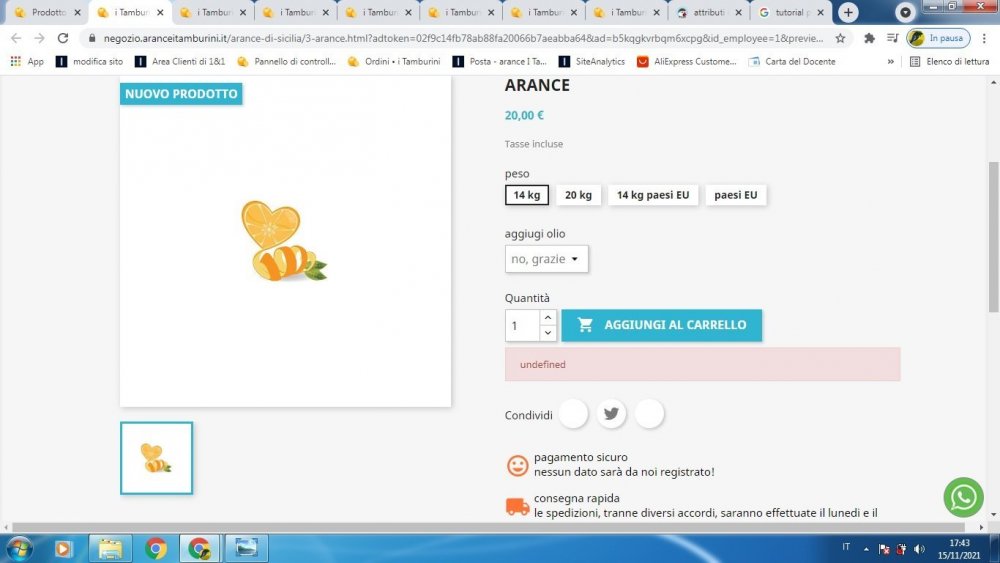Click the '20,00 €' price

(524, 115)
